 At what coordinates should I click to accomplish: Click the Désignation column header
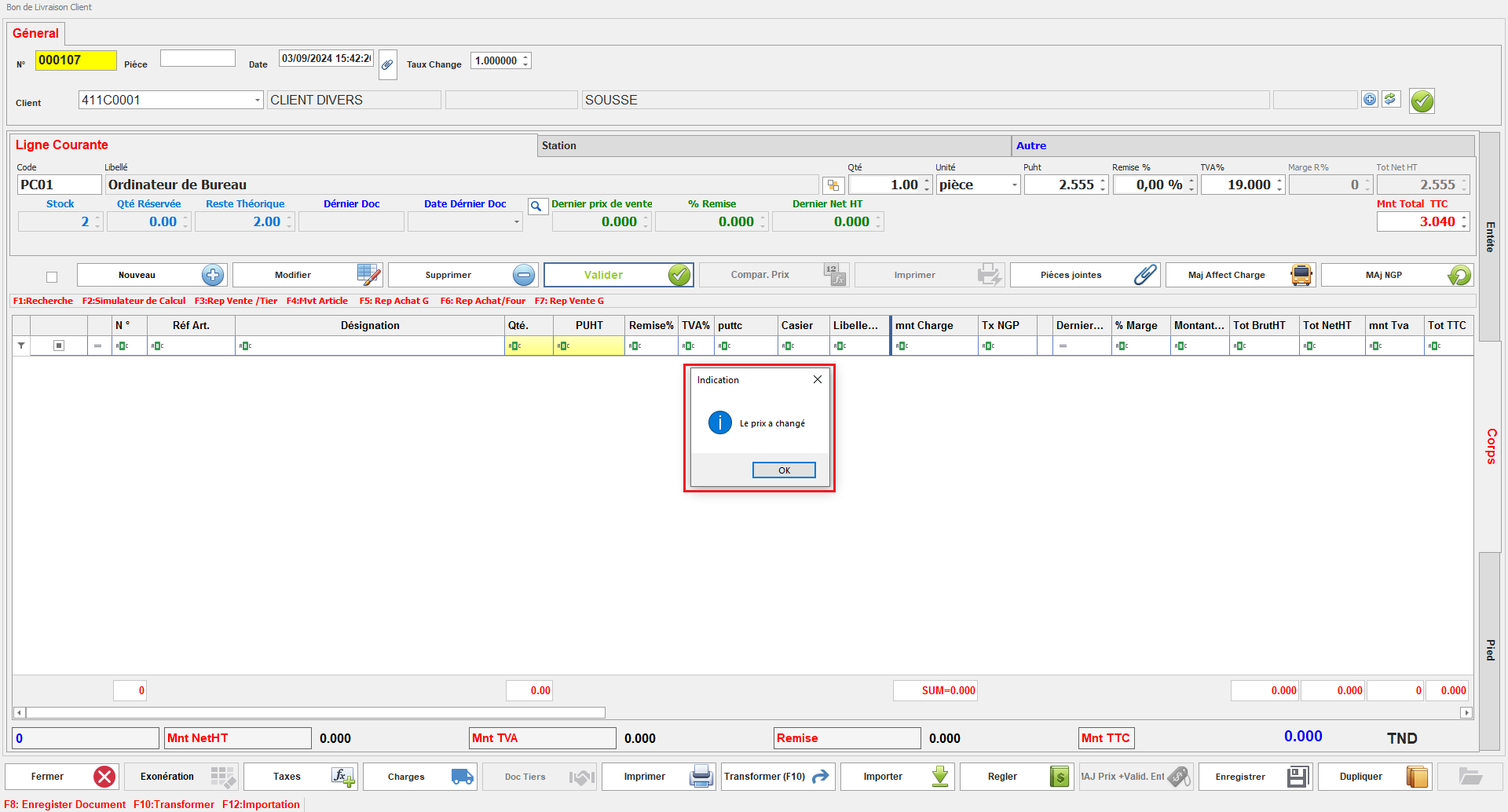tap(370, 325)
